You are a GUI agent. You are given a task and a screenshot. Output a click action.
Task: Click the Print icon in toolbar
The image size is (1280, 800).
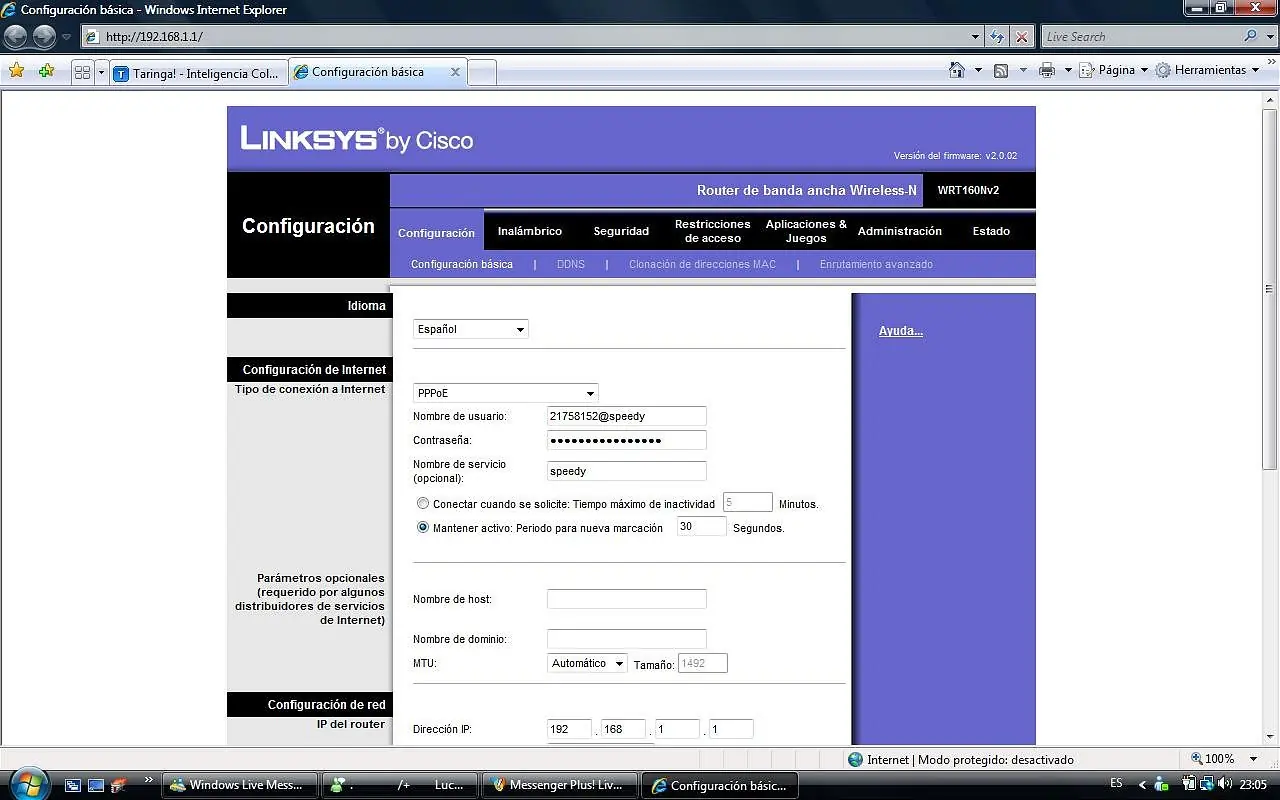pyautogui.click(x=1047, y=70)
